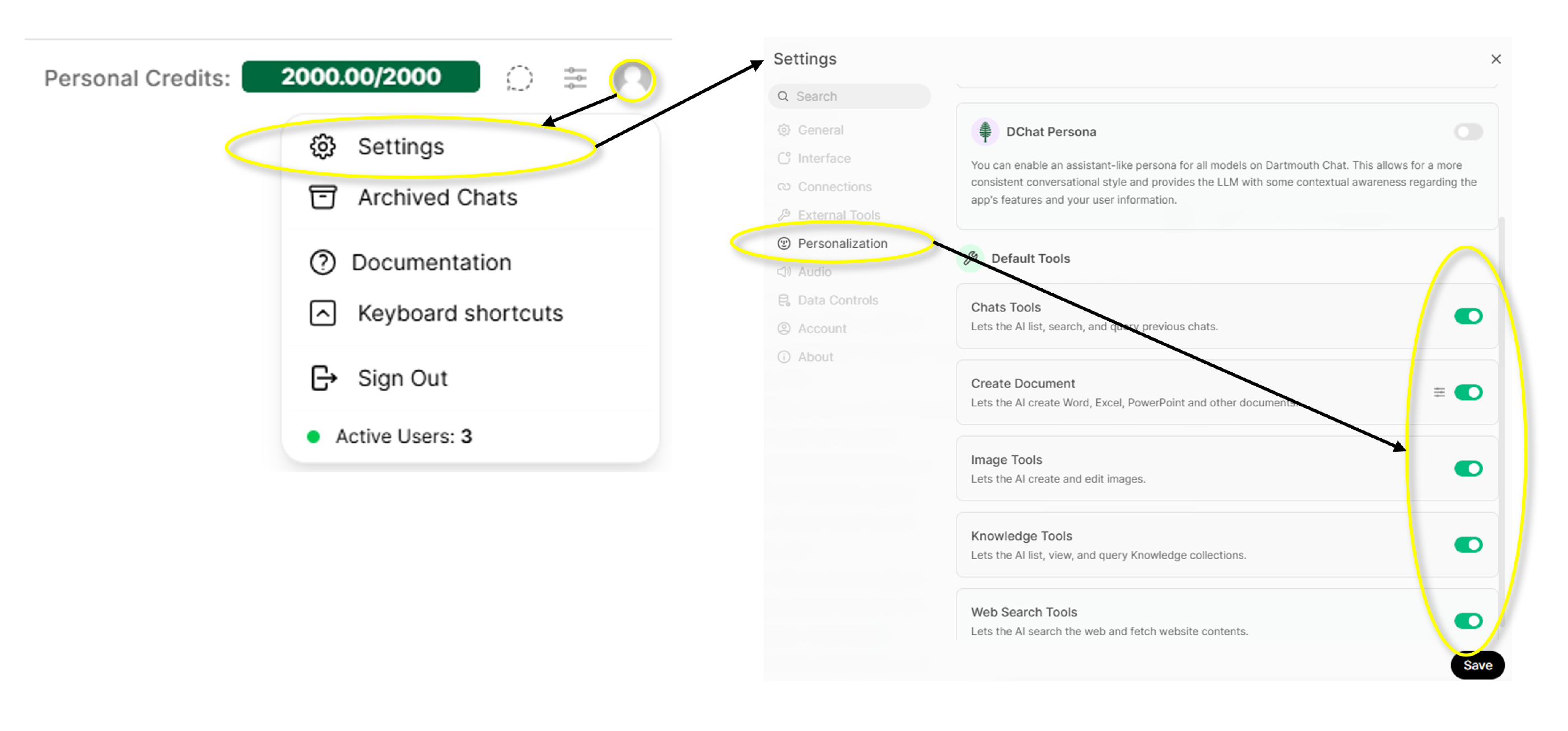Open Settings from the profile menu
Screen dimensions: 1568x731
[470, 147]
